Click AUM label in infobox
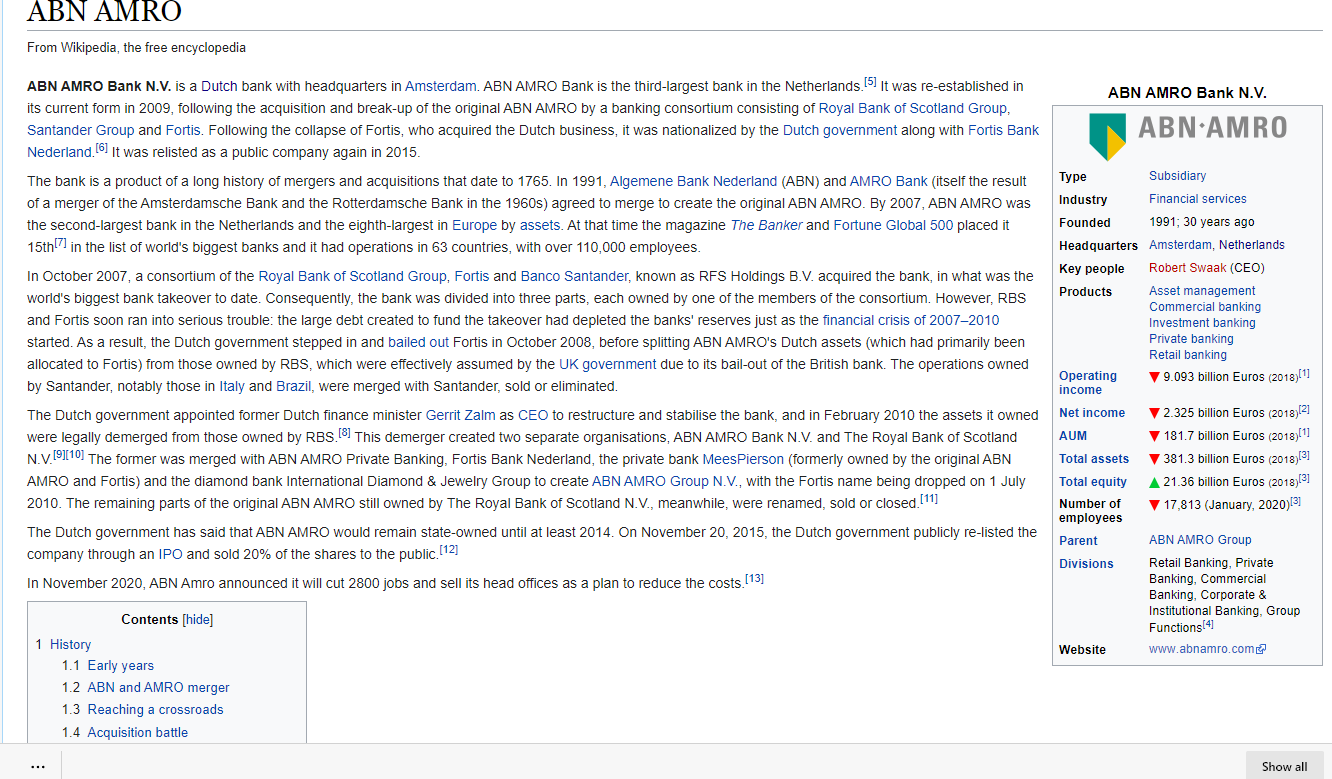The height and width of the screenshot is (779, 1332). coord(1073,436)
